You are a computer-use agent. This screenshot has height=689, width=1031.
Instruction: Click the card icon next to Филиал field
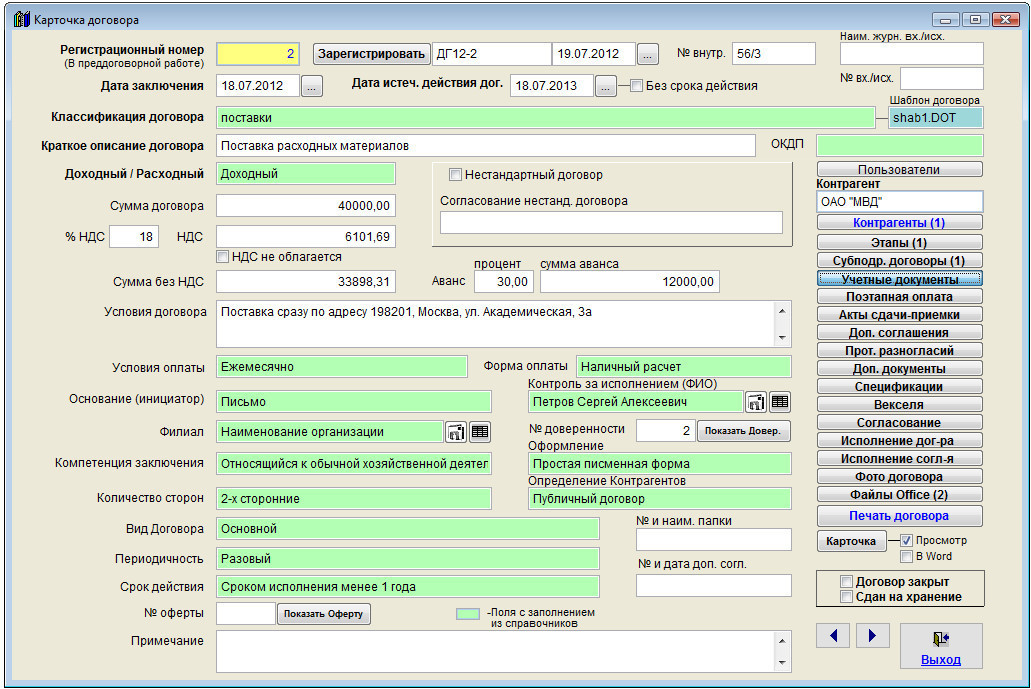coord(456,432)
